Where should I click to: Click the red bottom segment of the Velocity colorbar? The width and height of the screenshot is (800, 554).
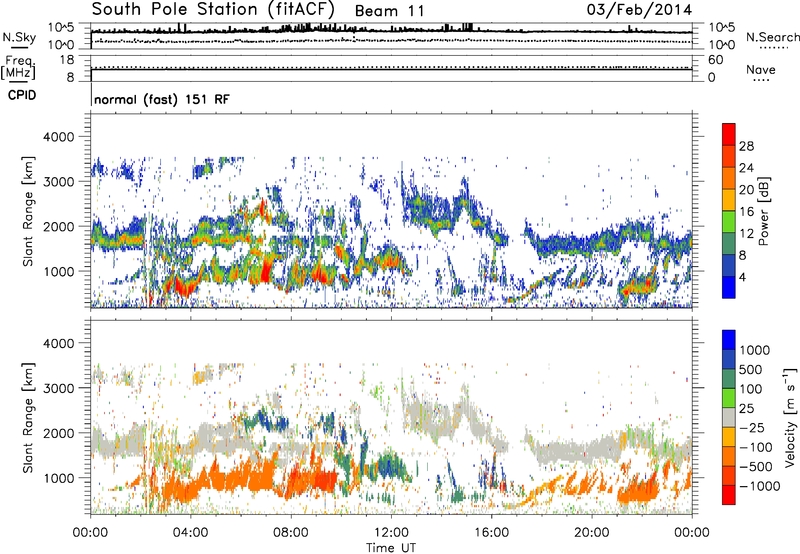729,495
